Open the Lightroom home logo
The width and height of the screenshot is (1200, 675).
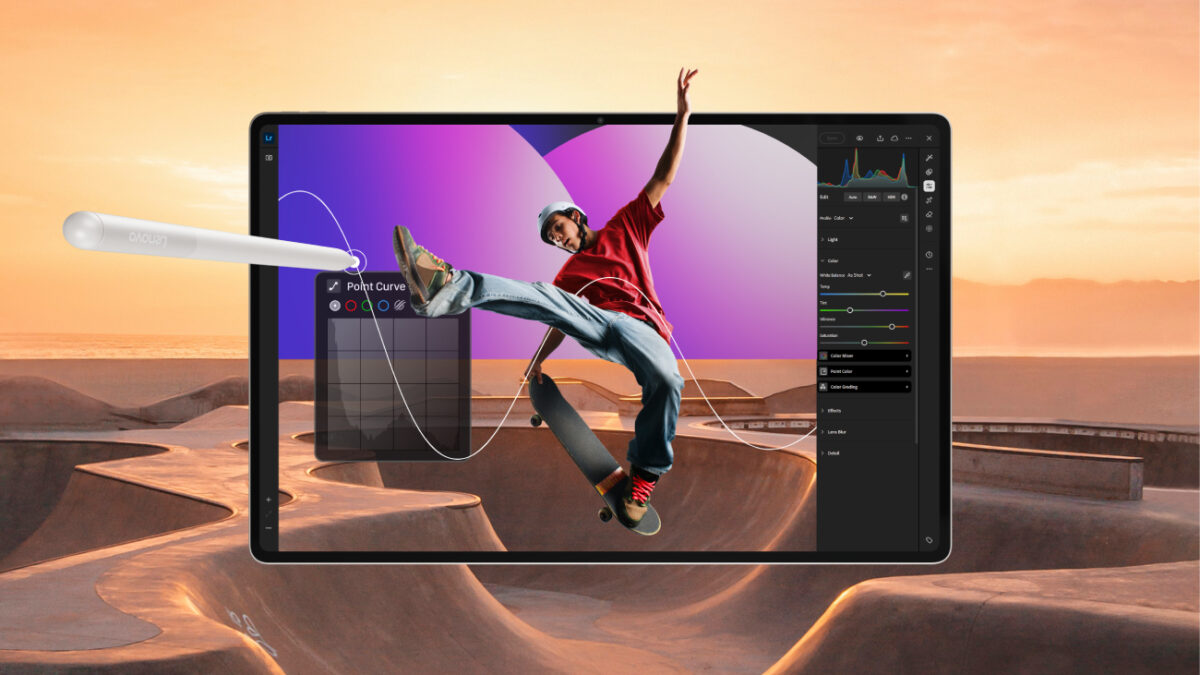[x=269, y=137]
